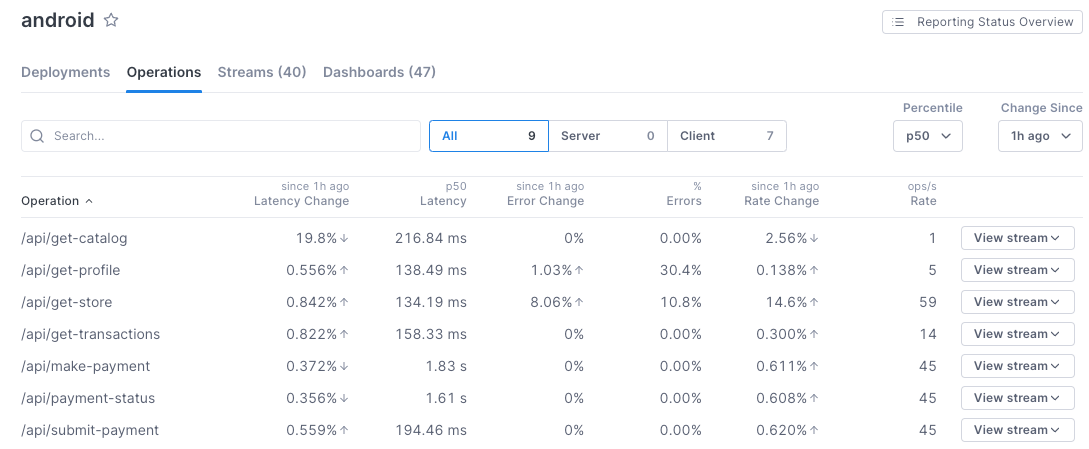Screen dimensions: 1089x449
Task: Select the /api/submit-payment operation row
Action: tap(90, 430)
